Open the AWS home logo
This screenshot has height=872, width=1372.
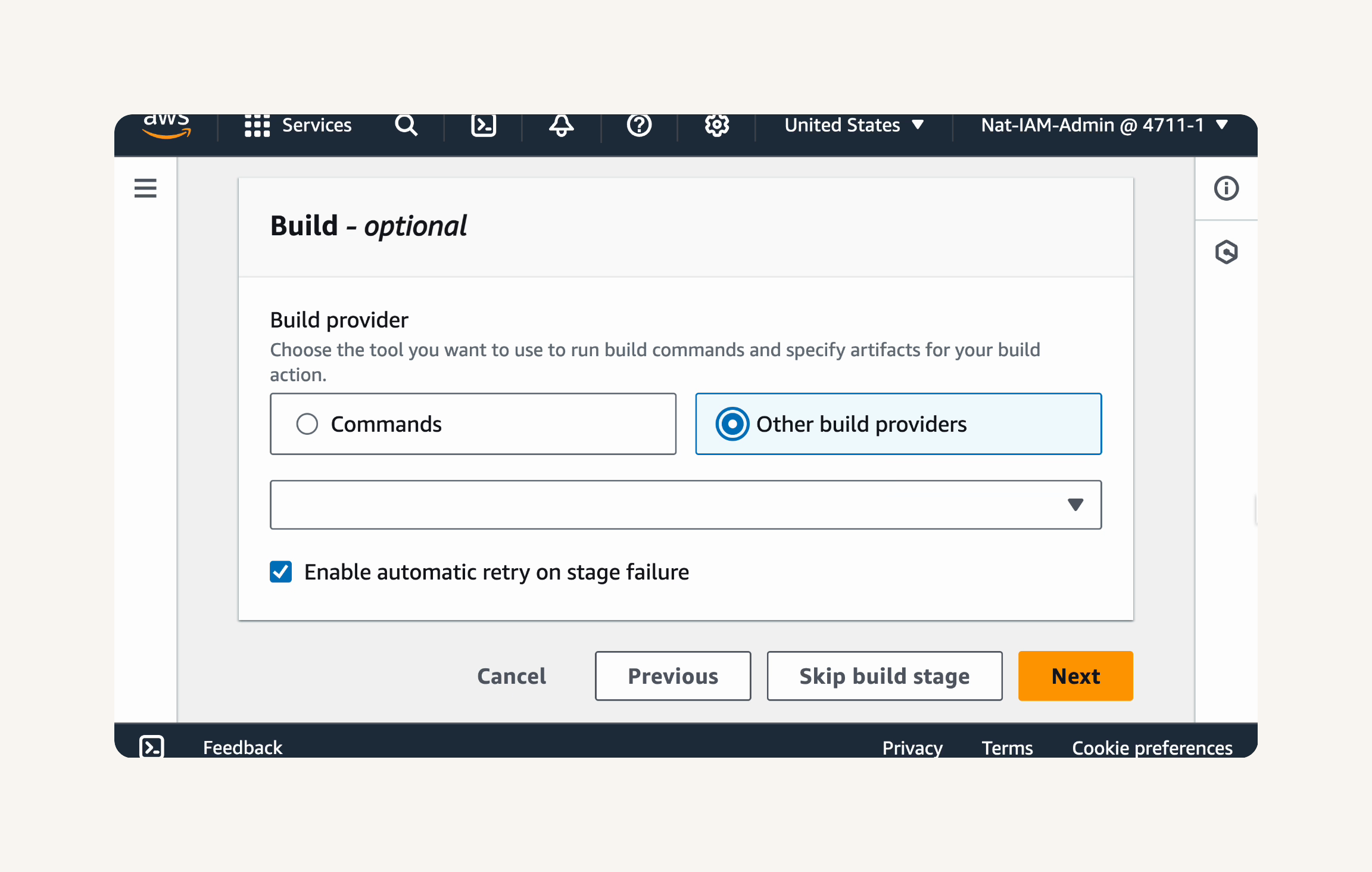[167, 126]
